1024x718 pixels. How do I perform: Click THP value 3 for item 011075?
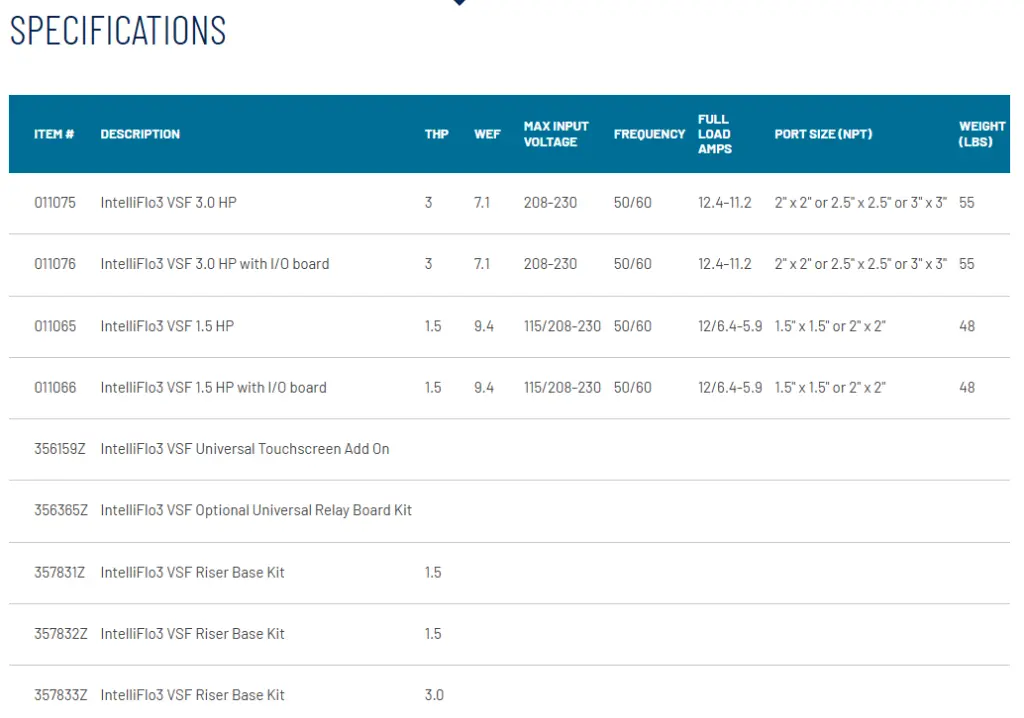tap(428, 203)
